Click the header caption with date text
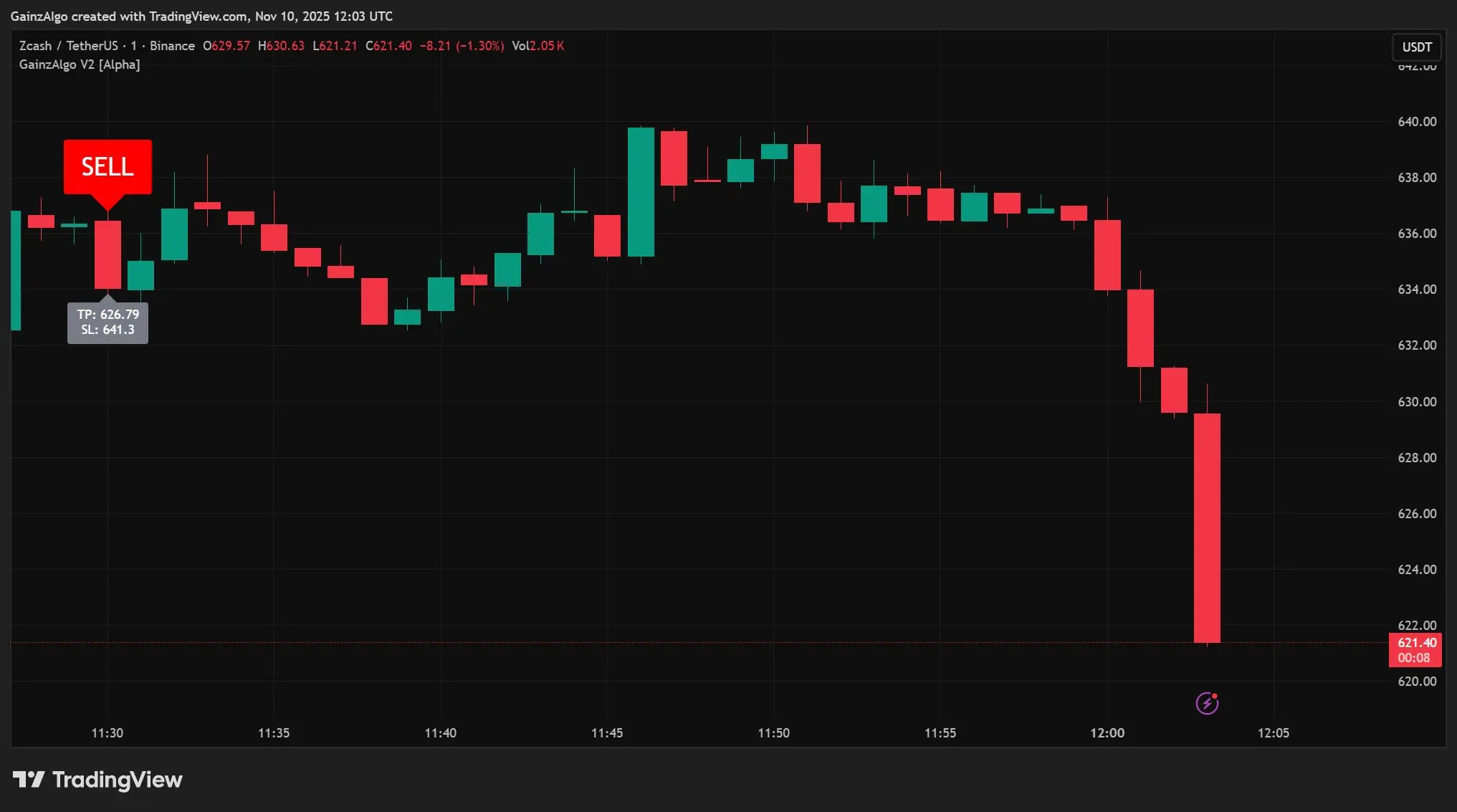1457x812 pixels. click(x=201, y=16)
